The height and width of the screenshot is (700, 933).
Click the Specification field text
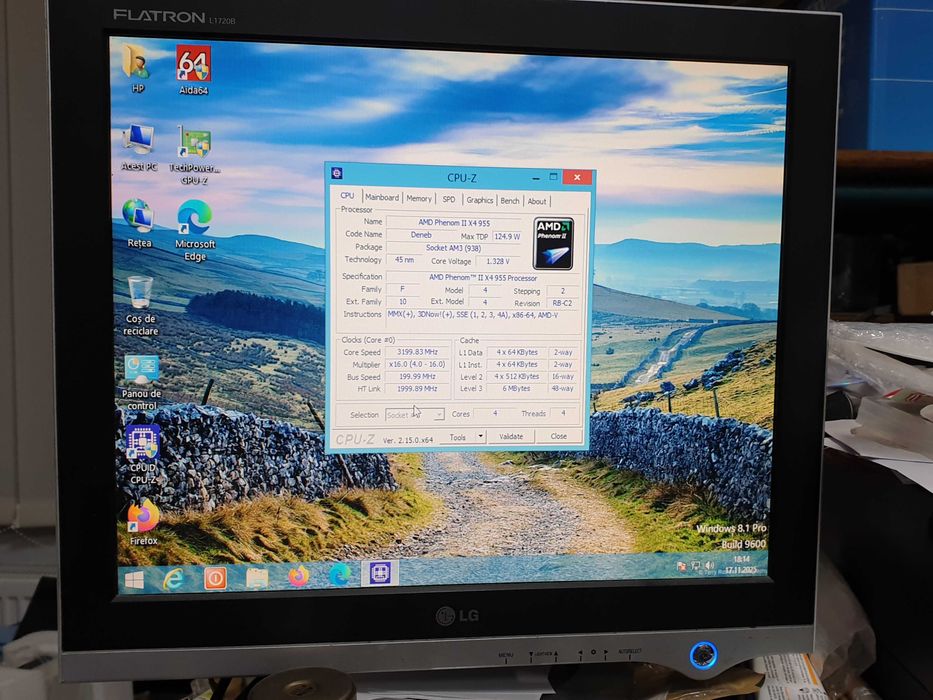pos(483,277)
